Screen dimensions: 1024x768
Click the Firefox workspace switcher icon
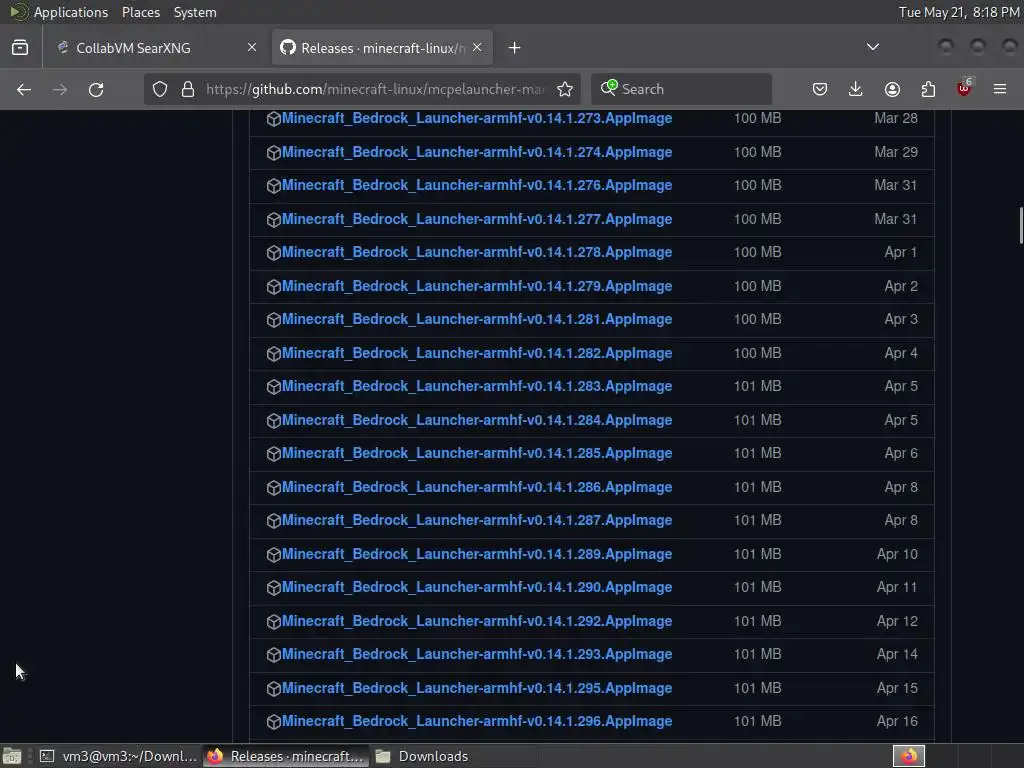[909, 756]
